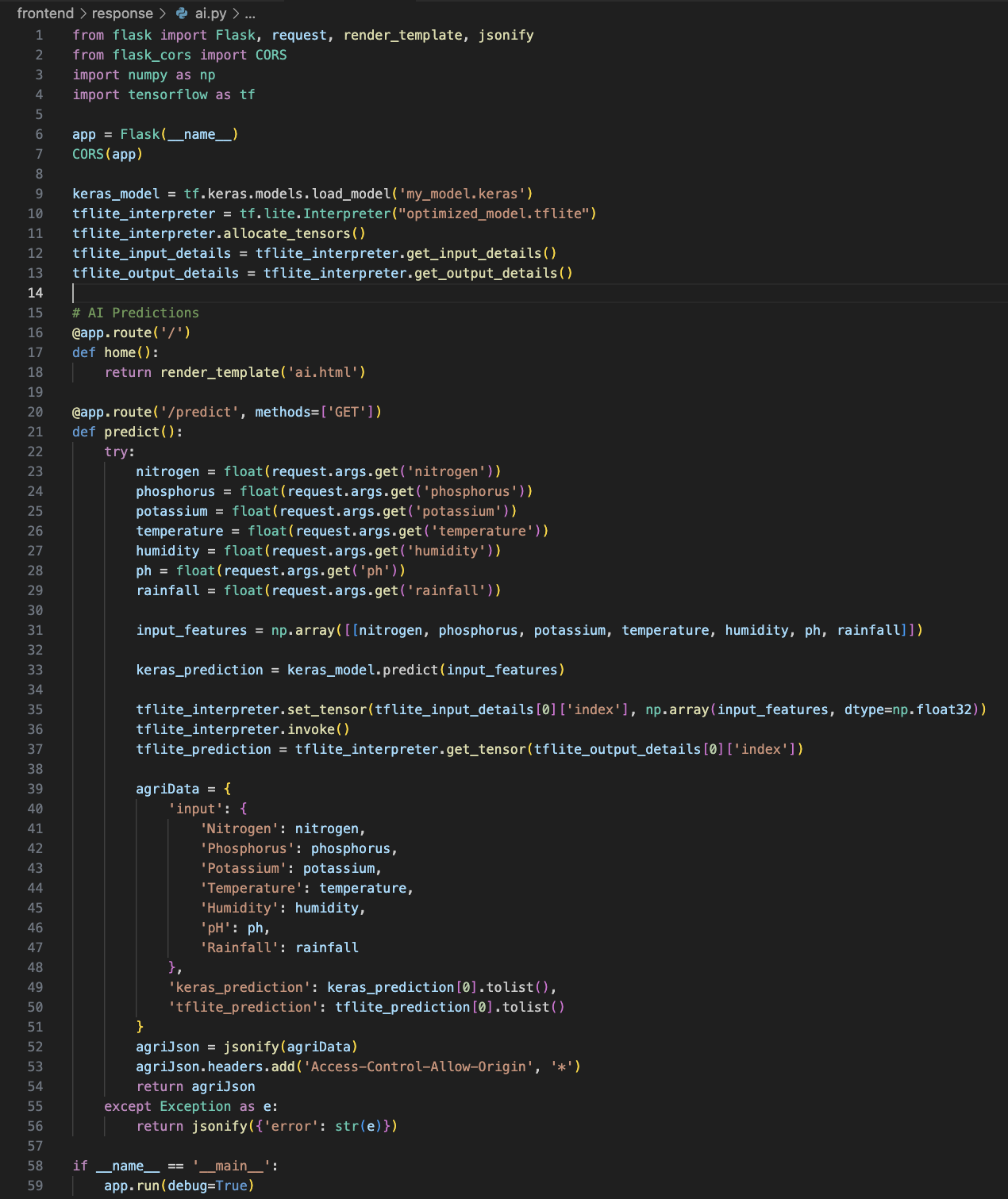Image resolution: width=1008 pixels, height=1199 pixels.
Task: Click the 'potassium' variable on line 25
Action: coord(171,511)
